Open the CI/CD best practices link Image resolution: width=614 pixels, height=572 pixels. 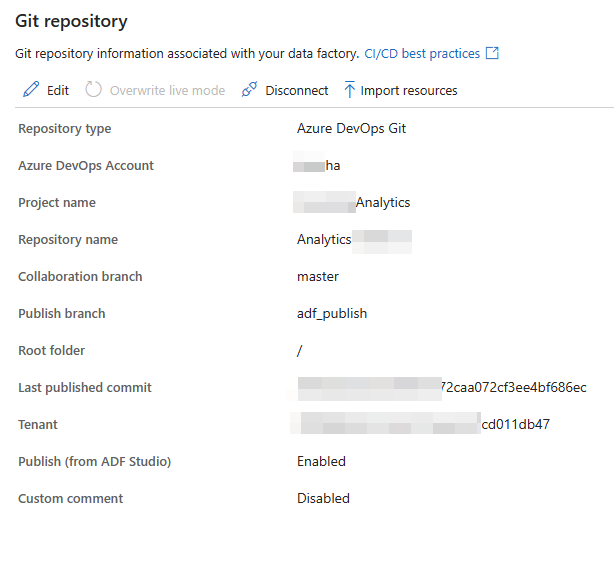(x=422, y=54)
